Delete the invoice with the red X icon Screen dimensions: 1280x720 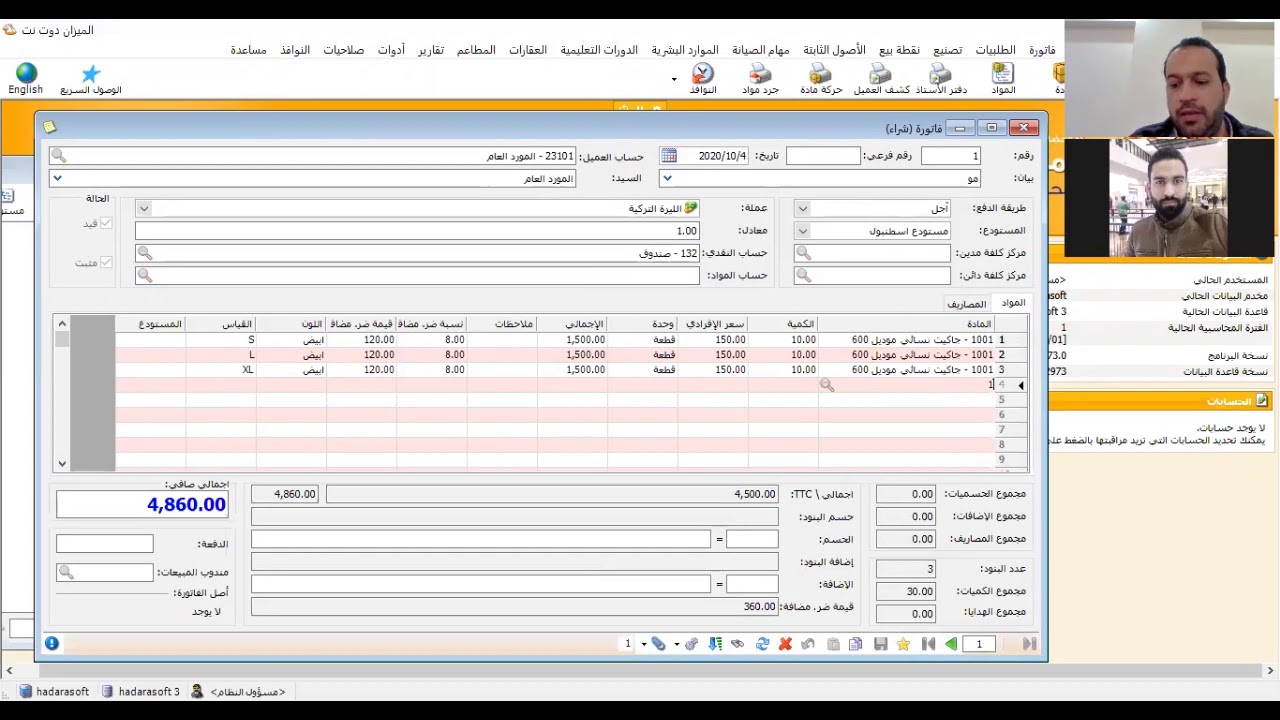click(785, 644)
